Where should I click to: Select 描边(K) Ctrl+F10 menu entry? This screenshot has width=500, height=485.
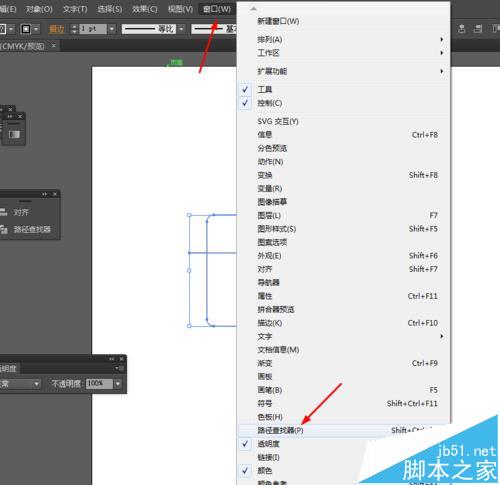click(343, 323)
